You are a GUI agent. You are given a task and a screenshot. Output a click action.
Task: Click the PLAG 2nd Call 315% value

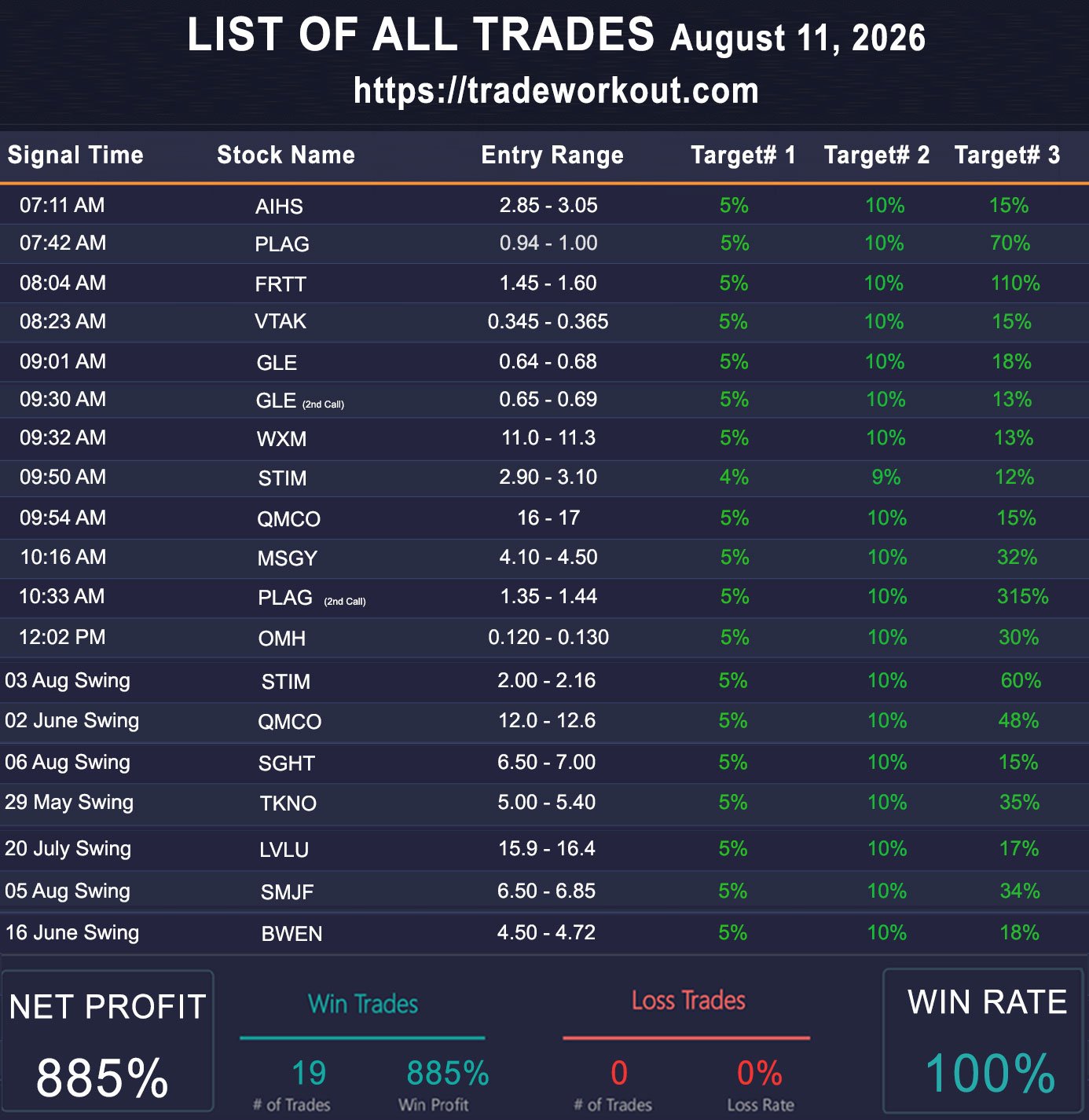click(x=1022, y=596)
